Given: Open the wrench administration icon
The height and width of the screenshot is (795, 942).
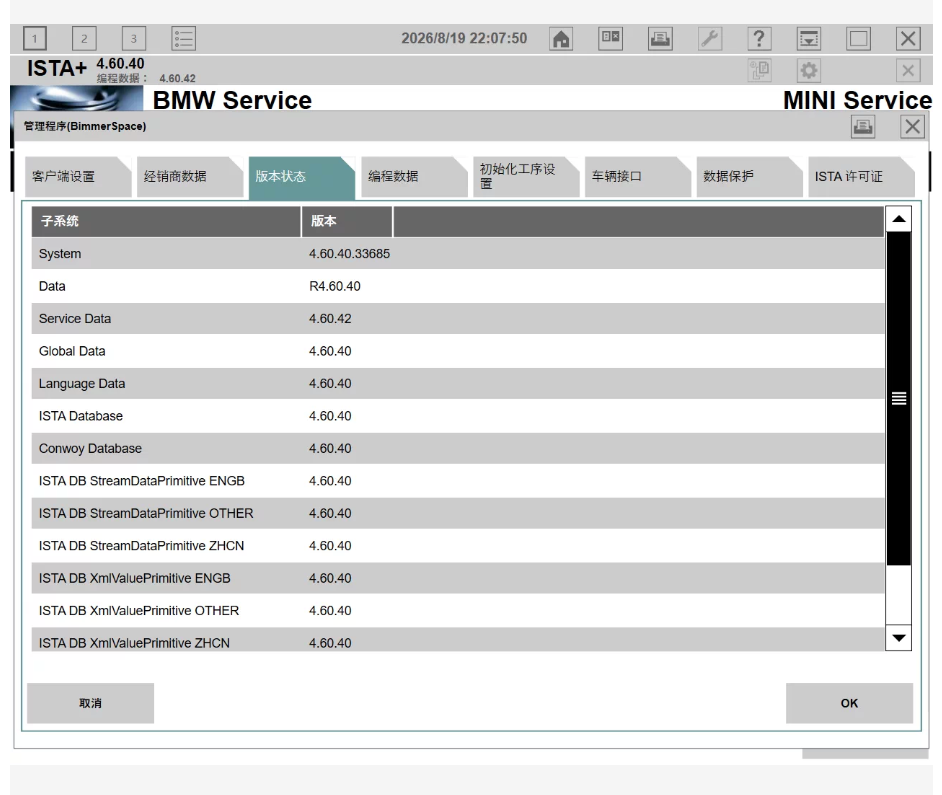Looking at the screenshot, I should click(x=710, y=39).
